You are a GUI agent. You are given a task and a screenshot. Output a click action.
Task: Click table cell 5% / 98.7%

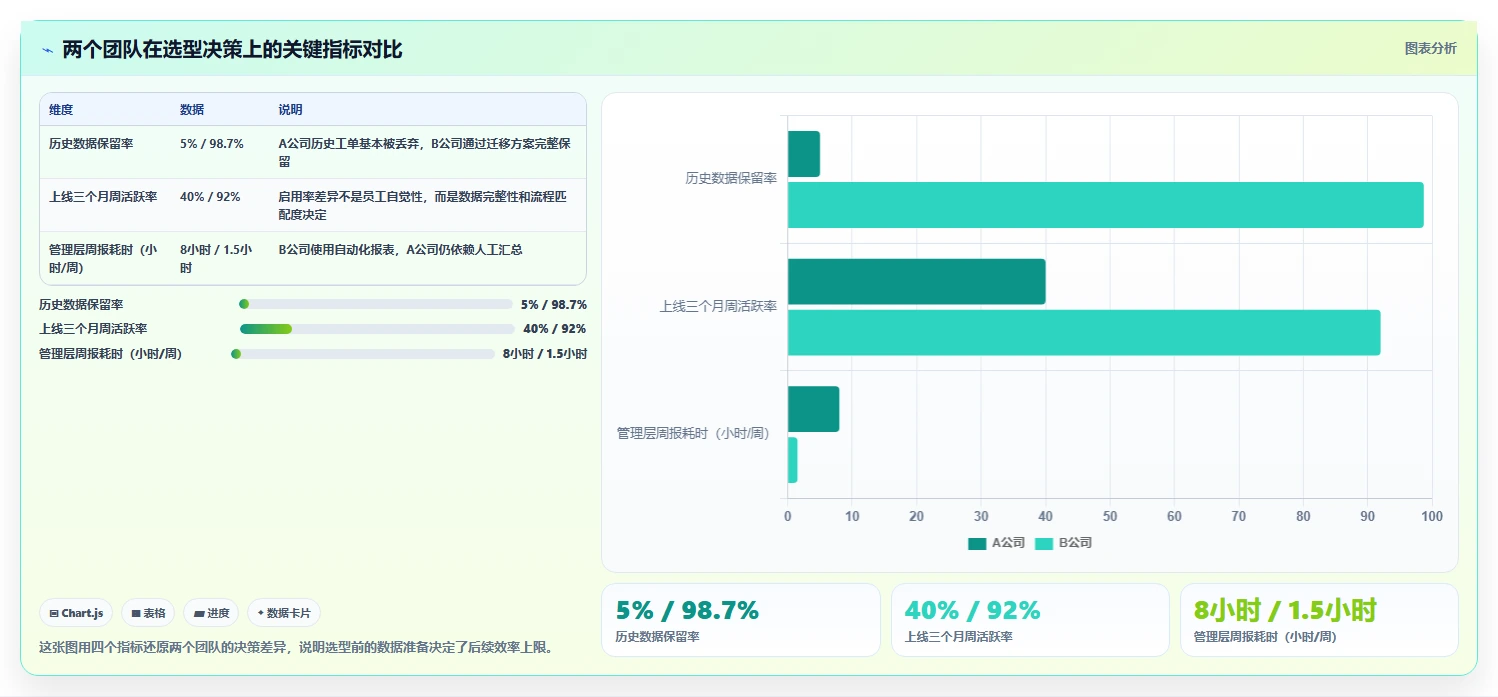pyautogui.click(x=212, y=144)
